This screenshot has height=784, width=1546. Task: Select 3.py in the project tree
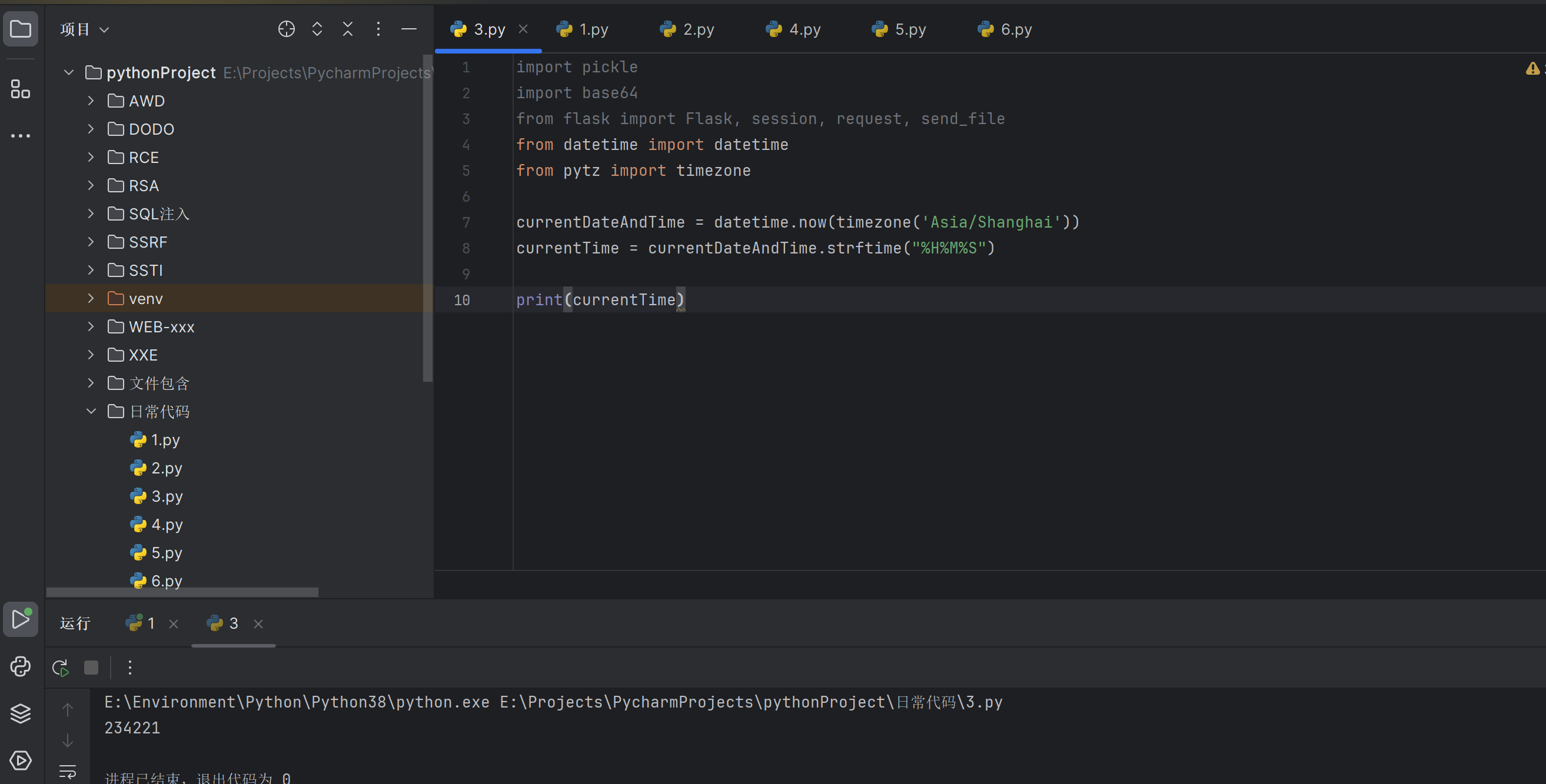[156, 496]
